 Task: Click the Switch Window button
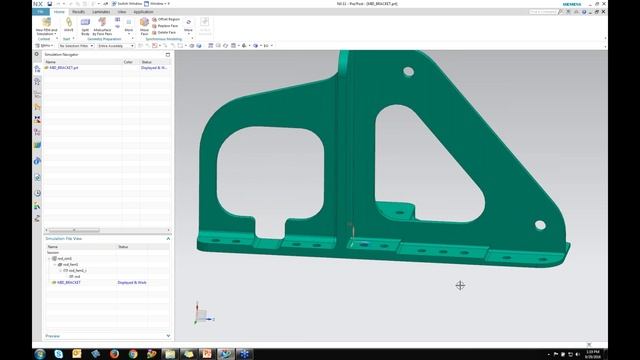pos(127,4)
